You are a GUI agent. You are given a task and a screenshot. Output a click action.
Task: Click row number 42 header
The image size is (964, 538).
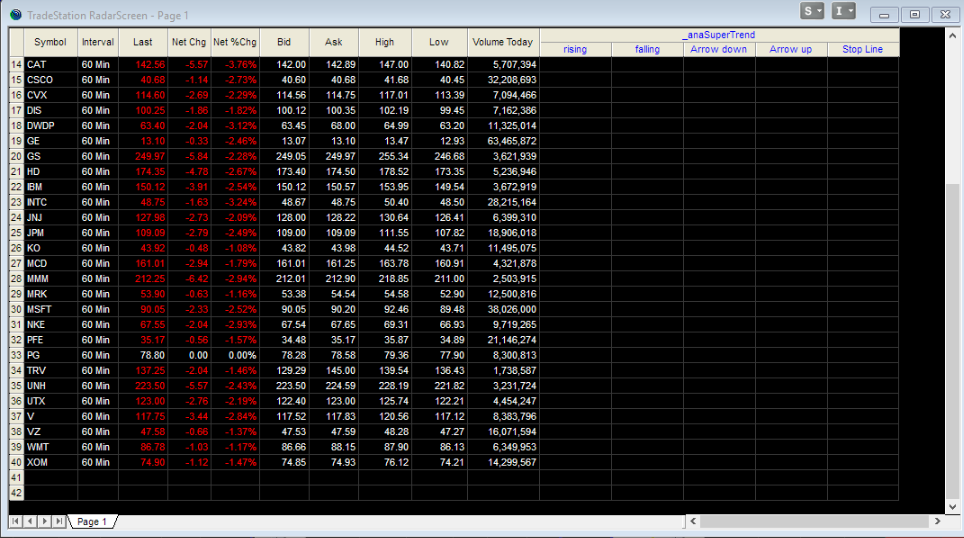coord(16,493)
